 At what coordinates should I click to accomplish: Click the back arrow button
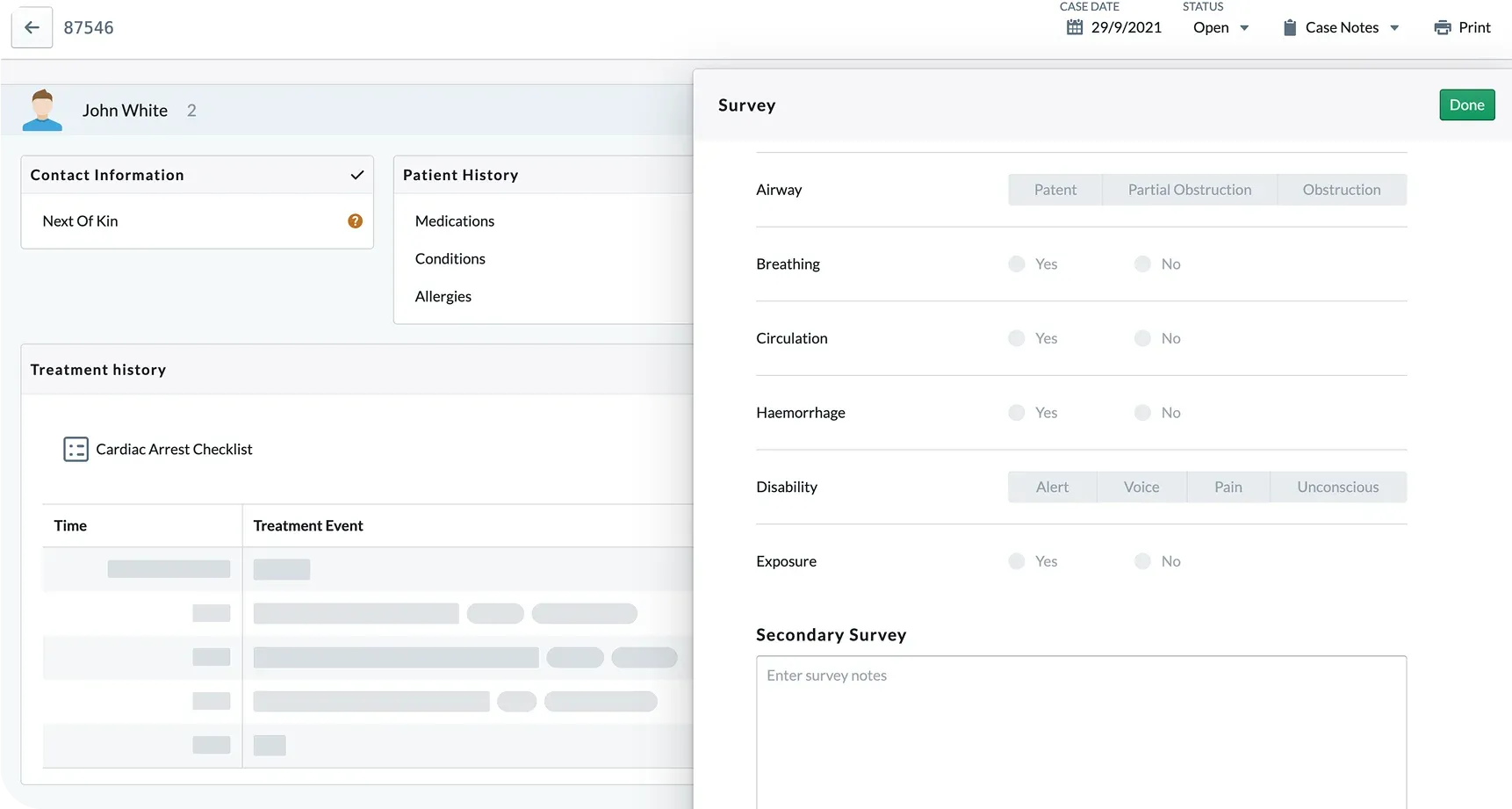pos(32,27)
